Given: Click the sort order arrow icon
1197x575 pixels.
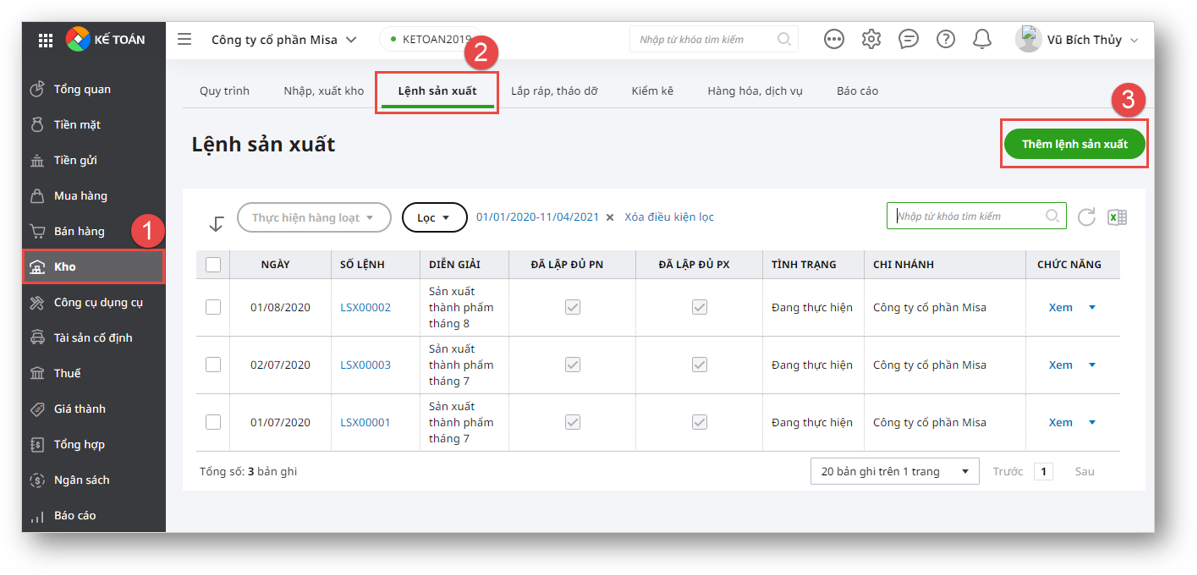Looking at the screenshot, I should (x=216, y=224).
